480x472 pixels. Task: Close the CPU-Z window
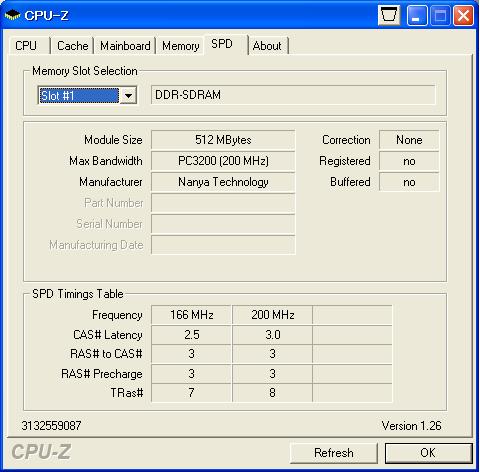pyautogui.click(x=463, y=15)
